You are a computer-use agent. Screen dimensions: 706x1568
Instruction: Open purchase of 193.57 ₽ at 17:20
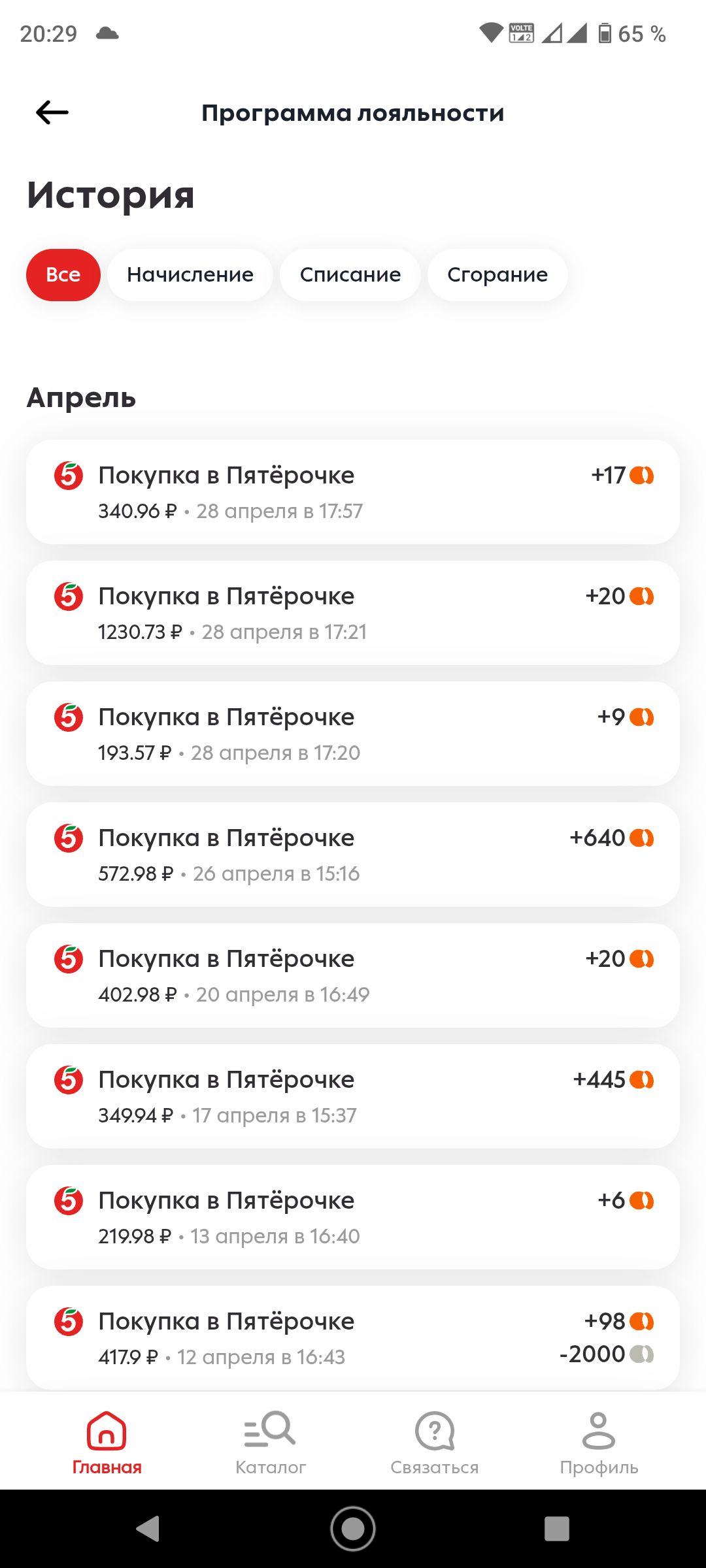pos(353,734)
